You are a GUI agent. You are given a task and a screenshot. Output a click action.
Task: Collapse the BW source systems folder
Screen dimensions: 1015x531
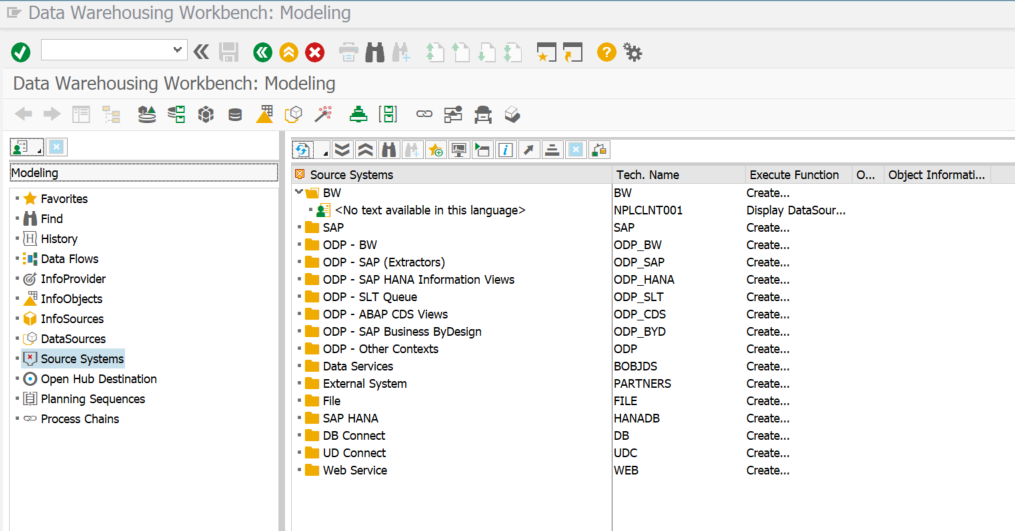click(x=299, y=192)
